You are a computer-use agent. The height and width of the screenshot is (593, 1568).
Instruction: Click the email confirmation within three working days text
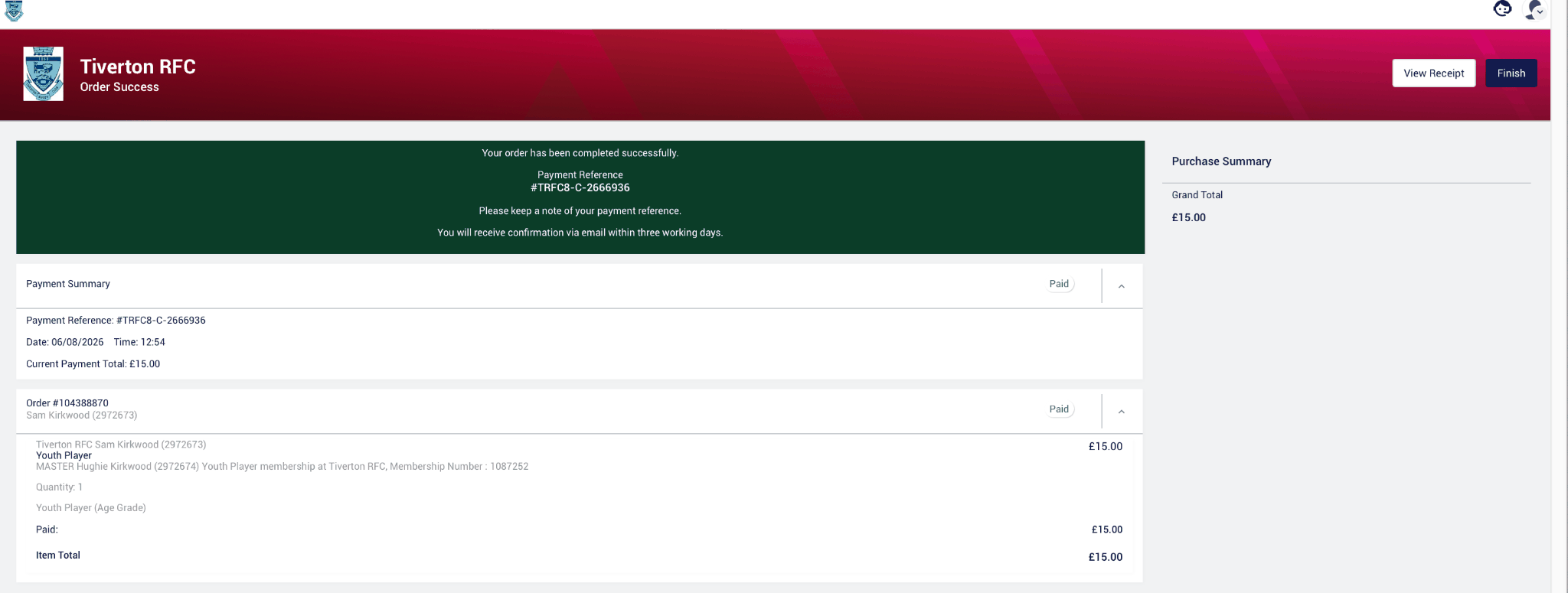pyautogui.click(x=580, y=233)
